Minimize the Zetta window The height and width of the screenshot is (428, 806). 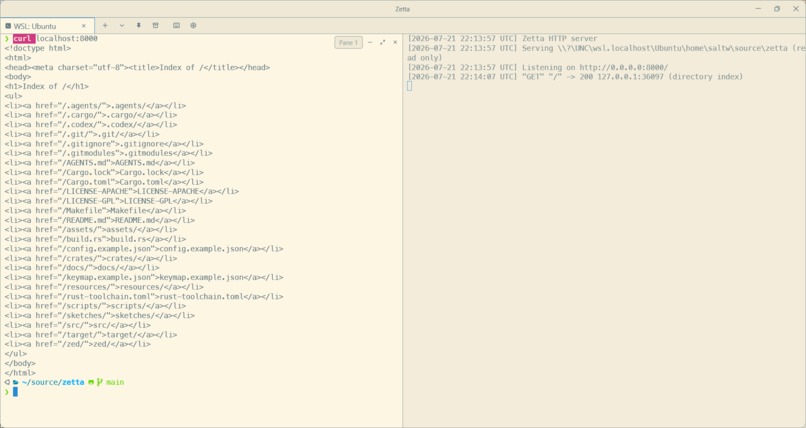click(x=758, y=9)
